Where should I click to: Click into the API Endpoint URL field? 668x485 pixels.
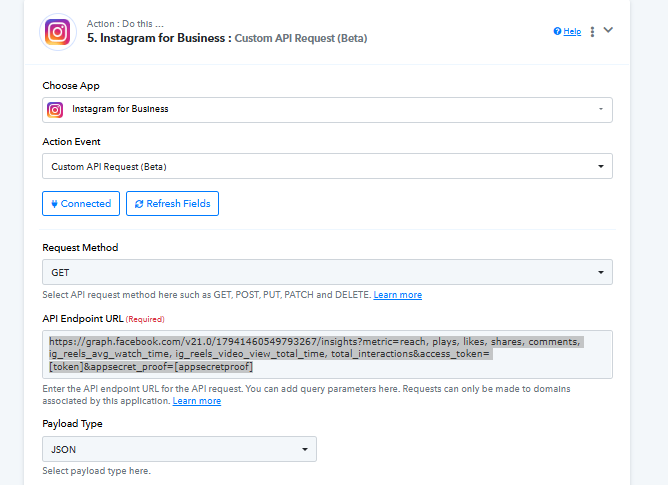pos(327,355)
